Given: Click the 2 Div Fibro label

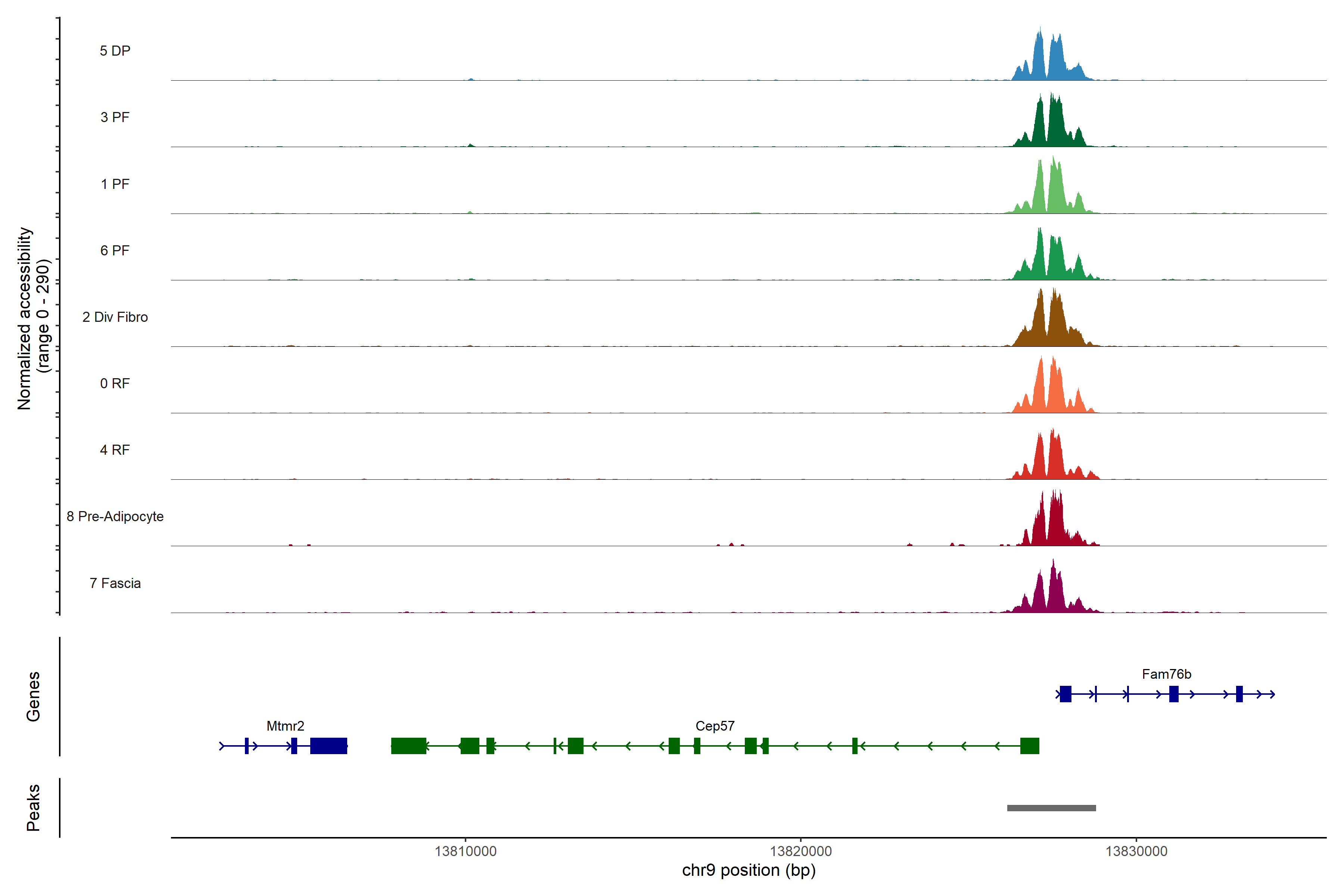Looking at the screenshot, I should (115, 317).
